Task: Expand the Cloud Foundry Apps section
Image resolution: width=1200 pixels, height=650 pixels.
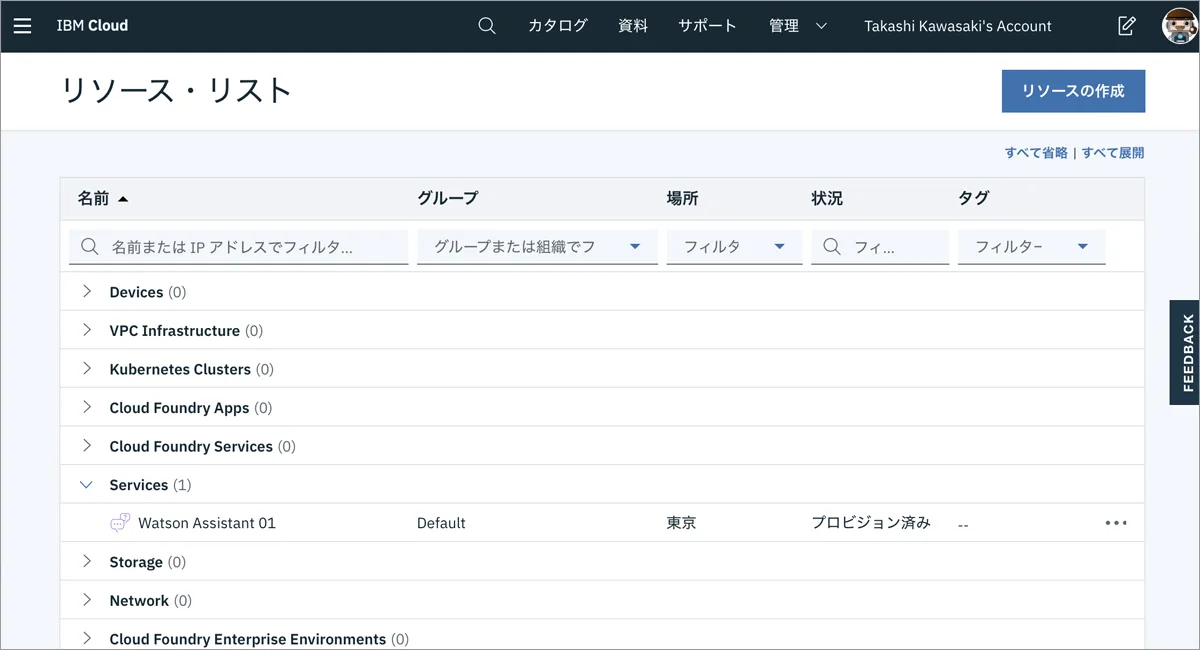Action: pos(87,407)
